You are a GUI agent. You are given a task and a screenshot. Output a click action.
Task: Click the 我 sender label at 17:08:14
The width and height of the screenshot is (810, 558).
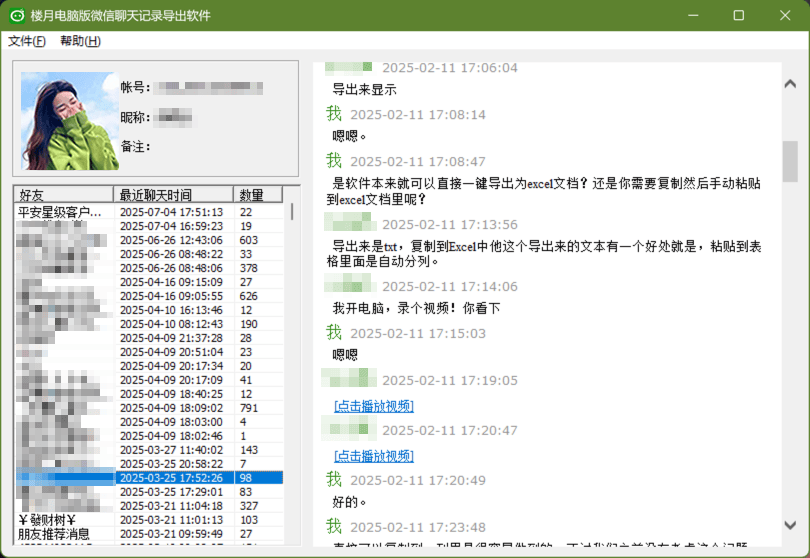click(x=334, y=113)
